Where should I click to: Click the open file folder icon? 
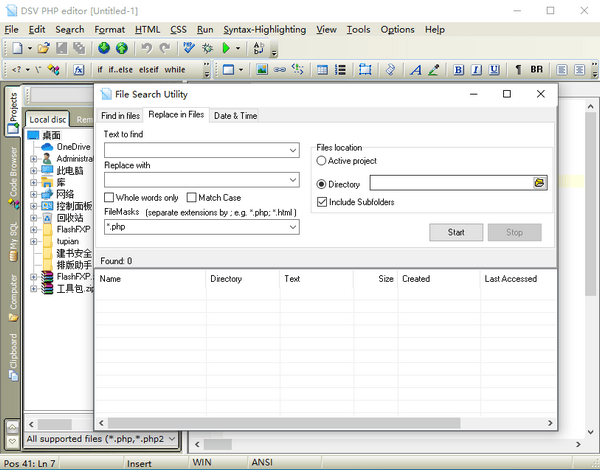click(45, 48)
